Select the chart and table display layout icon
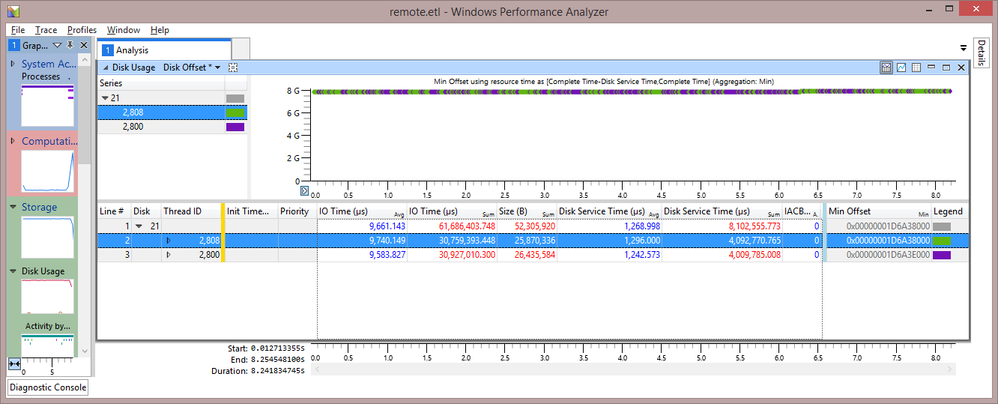 click(x=886, y=67)
